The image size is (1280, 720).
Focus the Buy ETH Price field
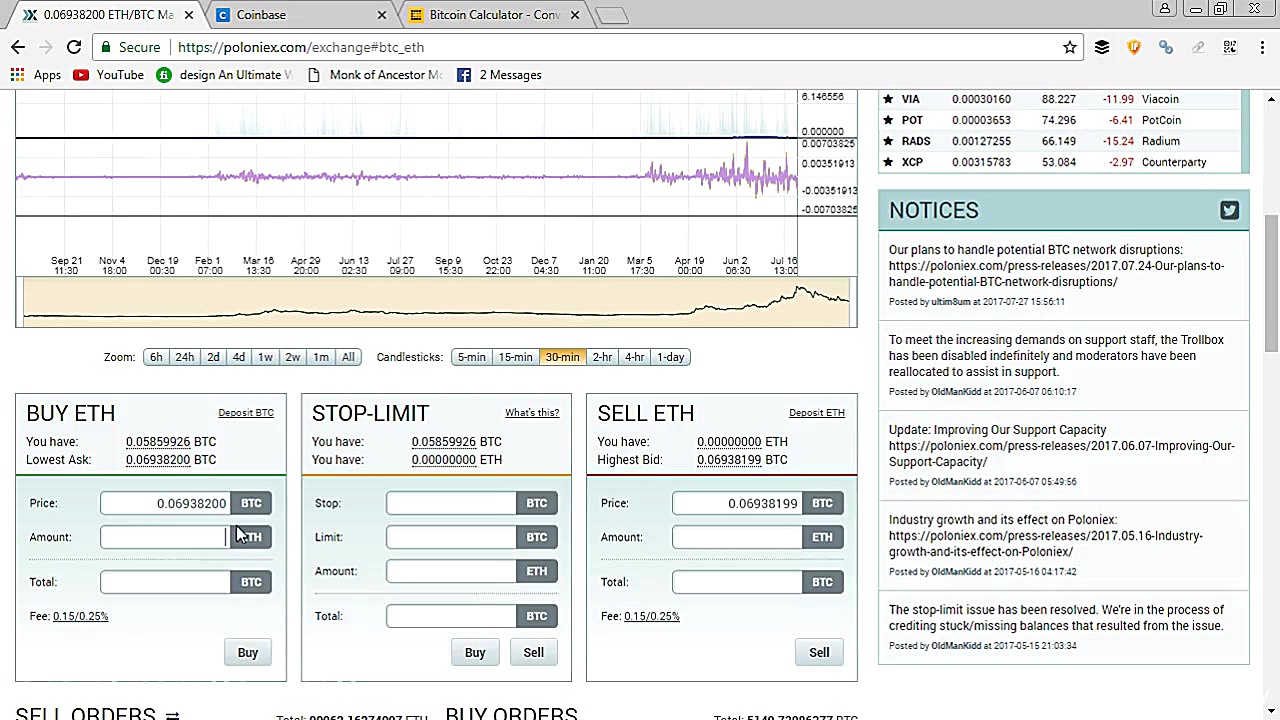(165, 503)
